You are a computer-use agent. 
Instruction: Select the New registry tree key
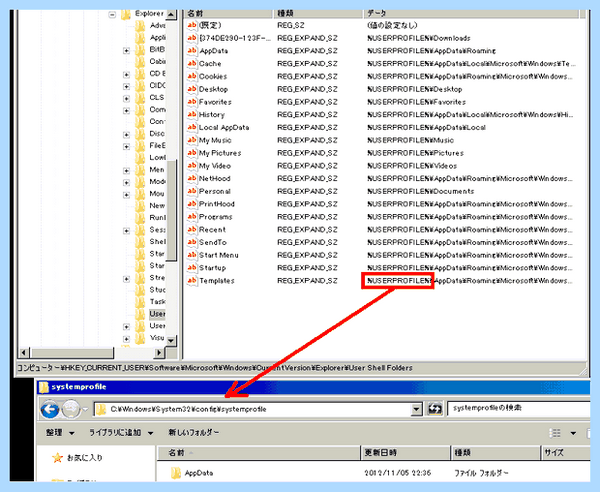[157, 206]
